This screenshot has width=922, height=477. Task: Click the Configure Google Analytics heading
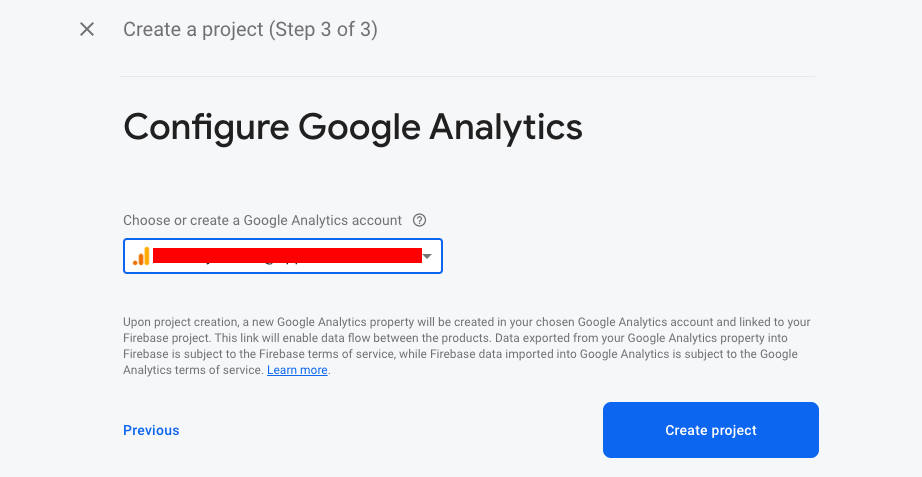[352, 127]
